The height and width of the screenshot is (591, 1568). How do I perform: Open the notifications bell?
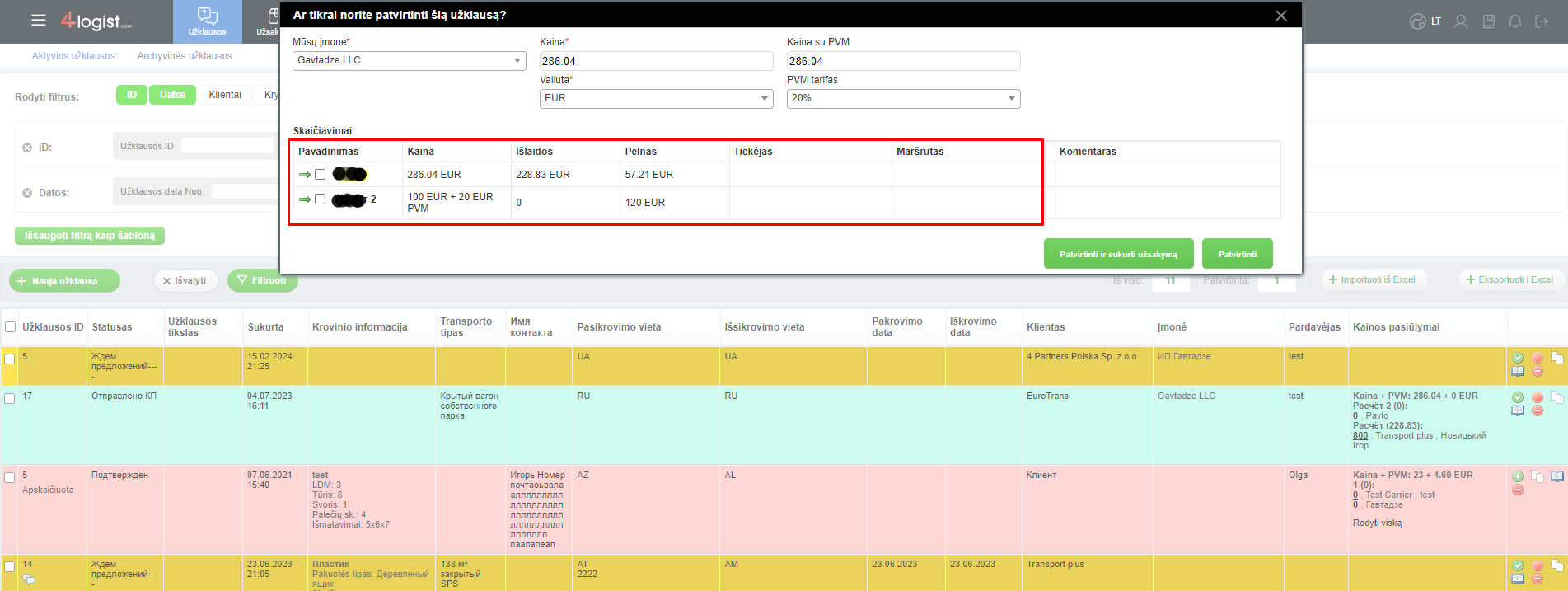pyautogui.click(x=1515, y=21)
